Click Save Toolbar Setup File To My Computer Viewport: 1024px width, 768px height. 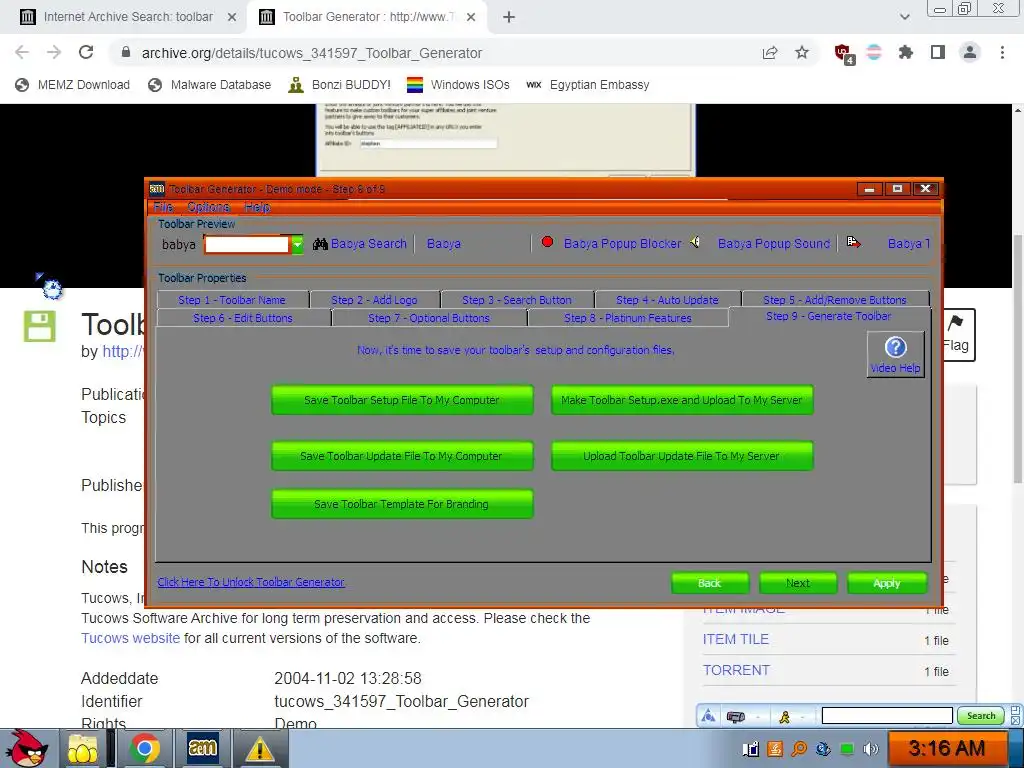pyautogui.click(x=402, y=400)
